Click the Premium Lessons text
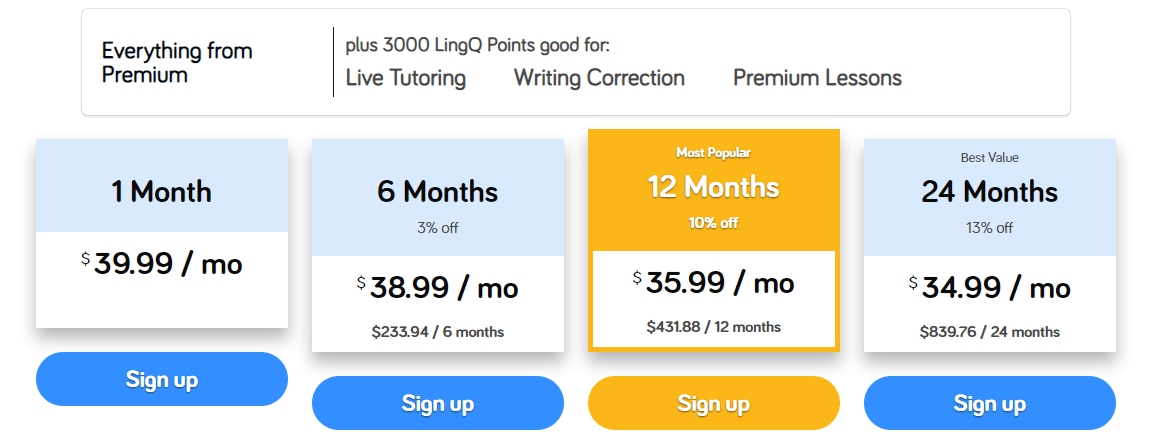The height and width of the screenshot is (448, 1156). pyautogui.click(x=818, y=78)
